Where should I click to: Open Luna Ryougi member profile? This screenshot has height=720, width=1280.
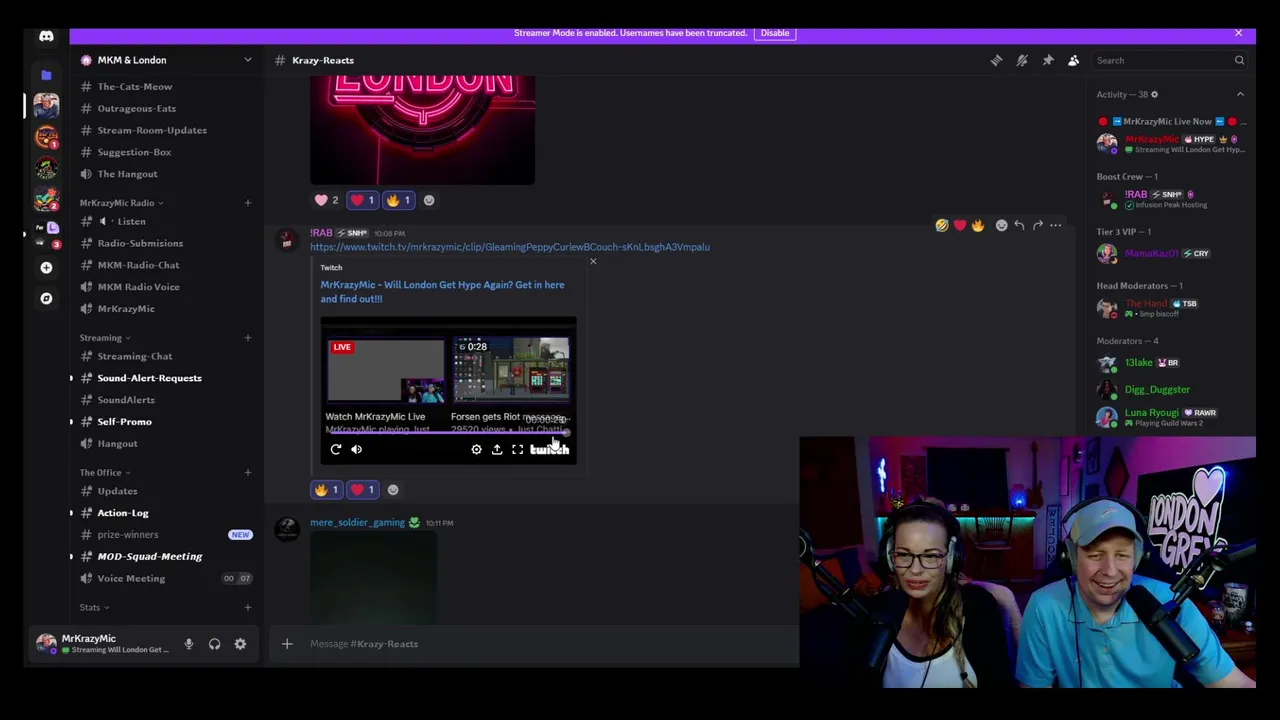[x=1170, y=417]
